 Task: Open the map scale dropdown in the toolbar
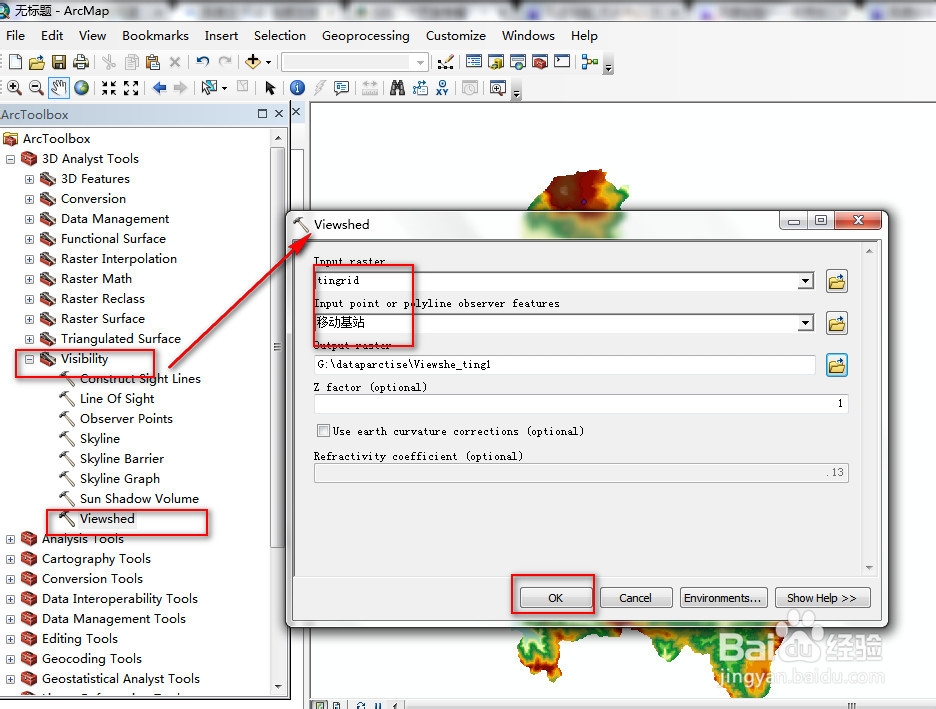pyautogui.click(x=420, y=62)
